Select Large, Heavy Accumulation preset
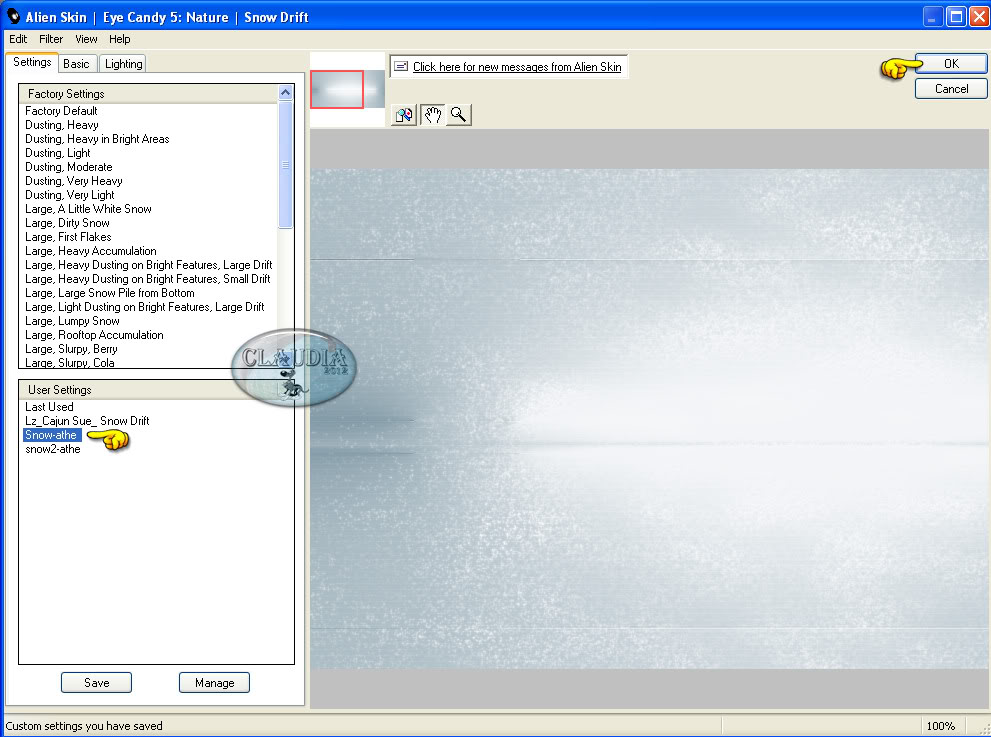 [90, 250]
